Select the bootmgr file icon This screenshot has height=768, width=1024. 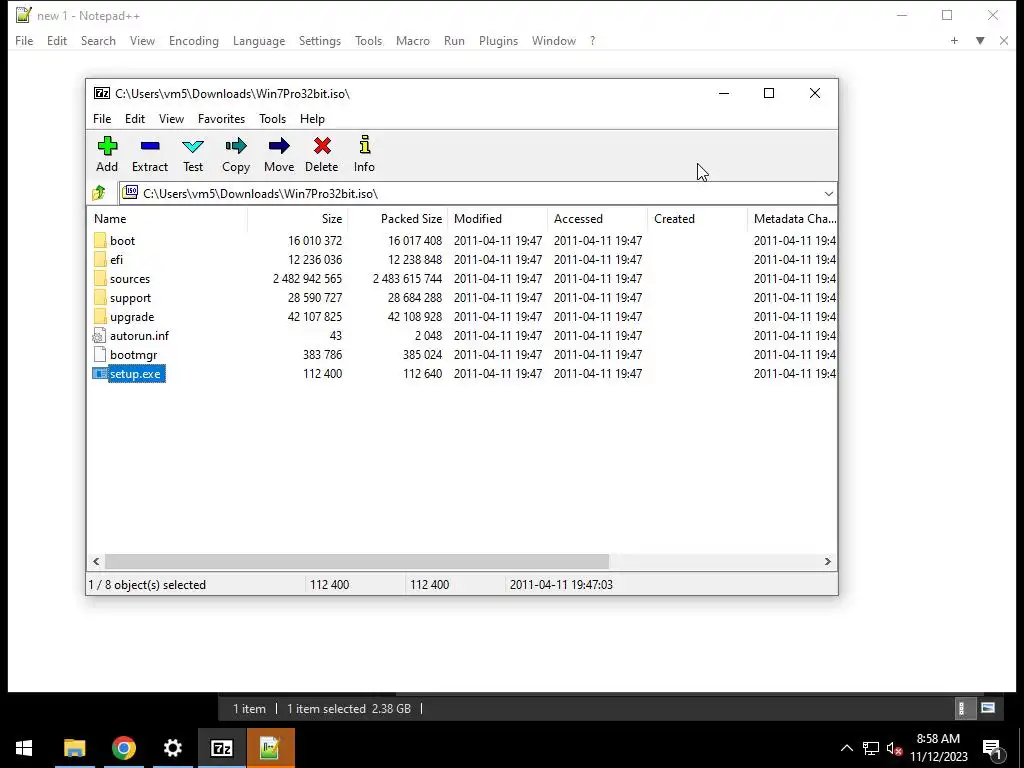coord(99,355)
